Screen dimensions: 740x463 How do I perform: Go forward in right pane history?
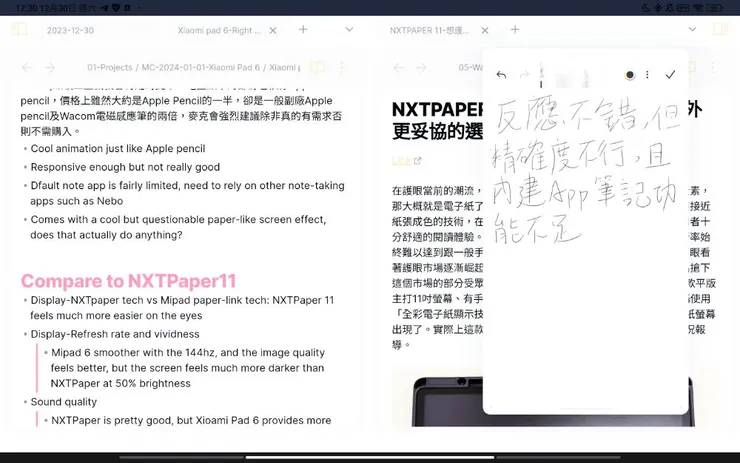tap(421, 67)
